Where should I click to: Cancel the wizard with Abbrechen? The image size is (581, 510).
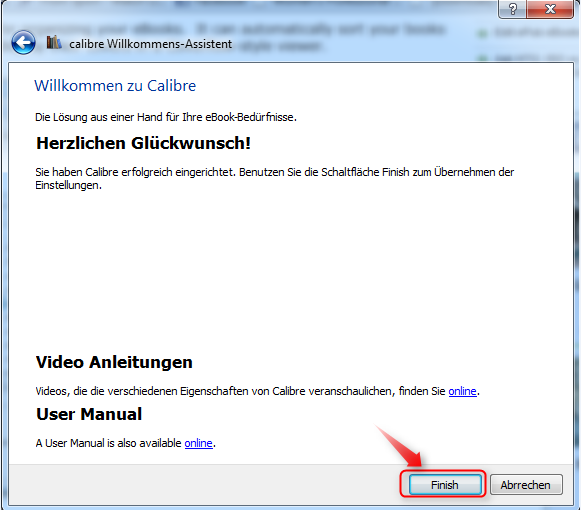[x=526, y=485]
